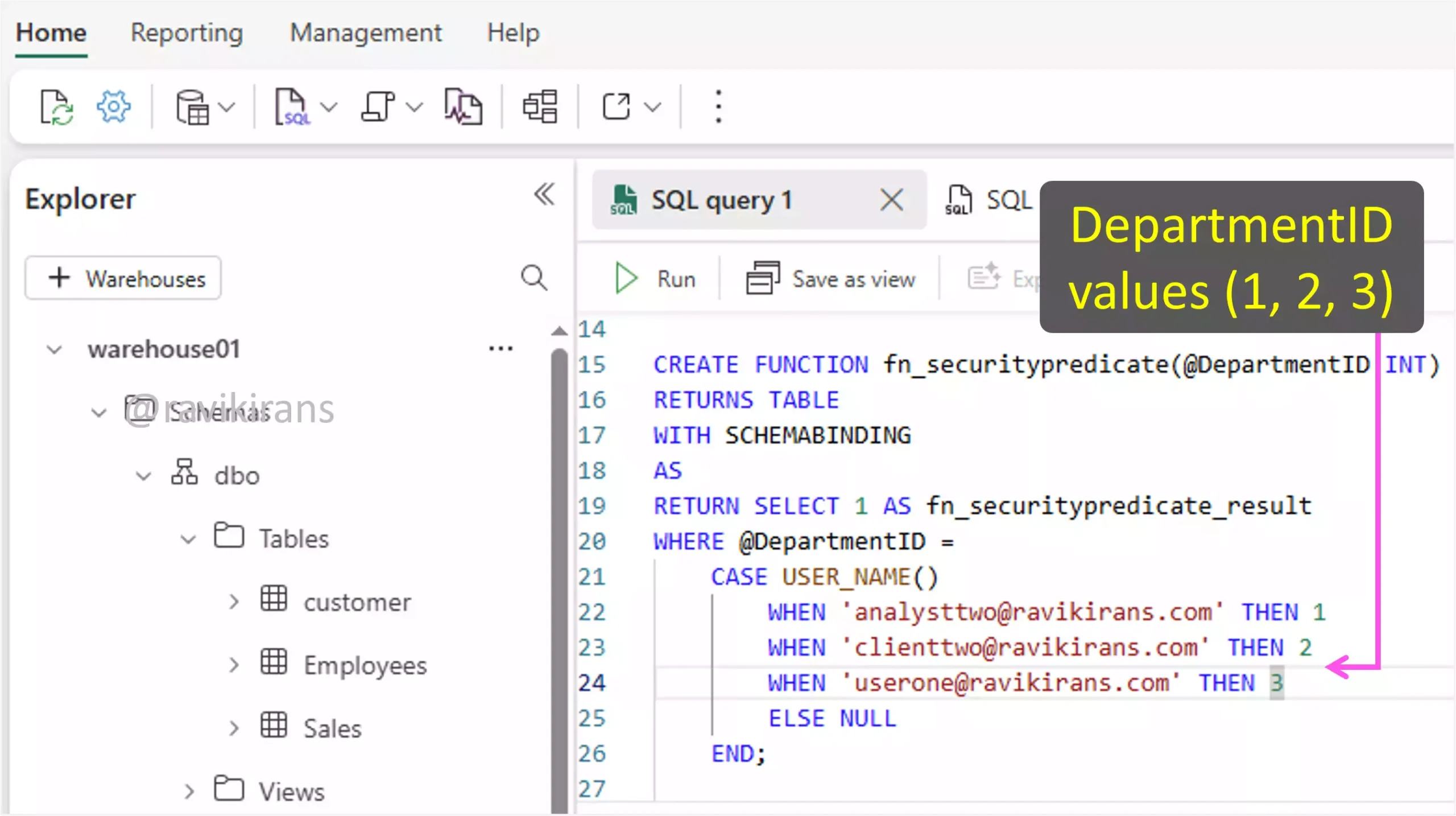The image size is (1456, 816).
Task: Click the dbo schema icon
Action: pyautogui.click(x=184, y=472)
